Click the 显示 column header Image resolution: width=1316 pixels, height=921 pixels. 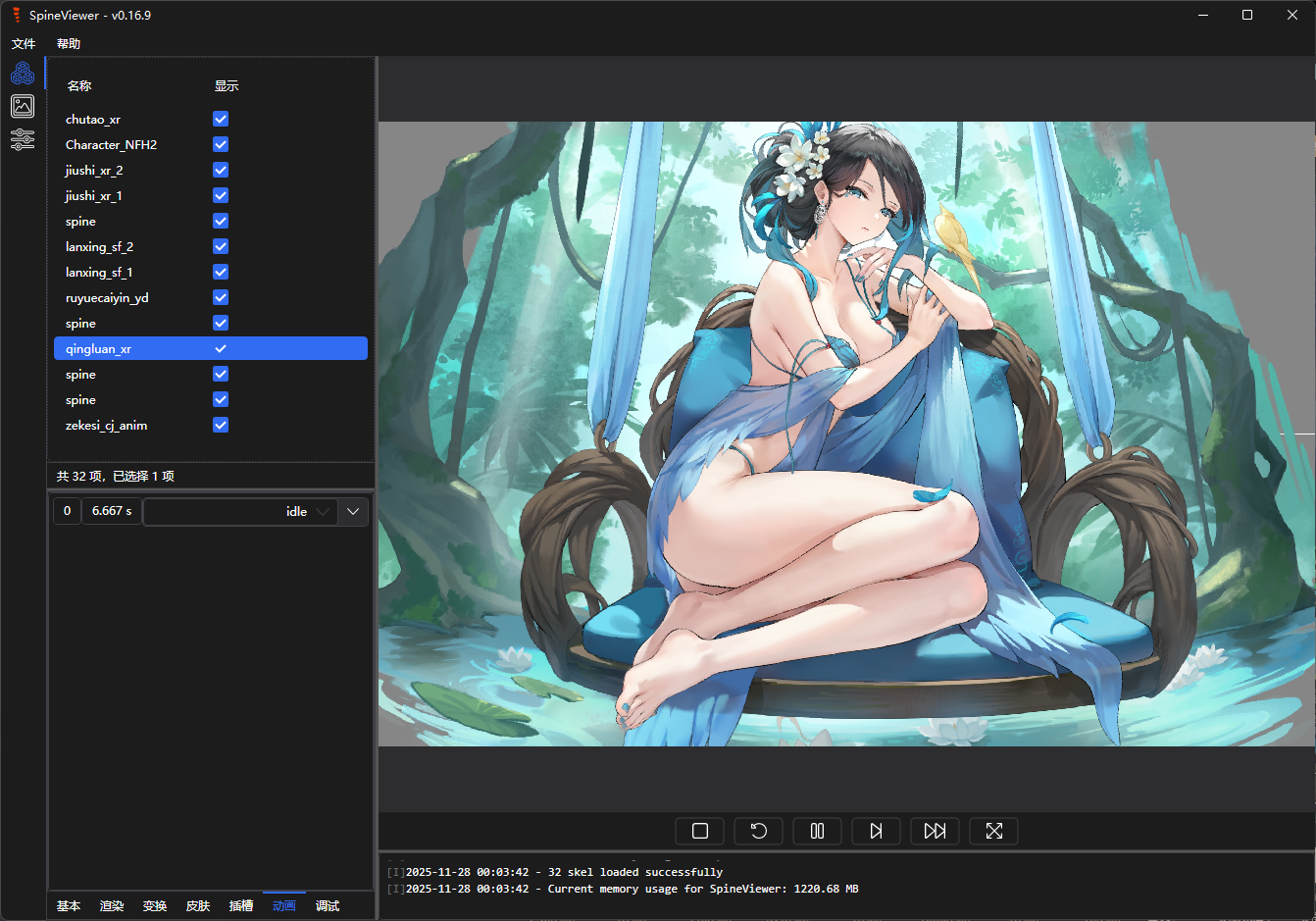click(x=227, y=85)
